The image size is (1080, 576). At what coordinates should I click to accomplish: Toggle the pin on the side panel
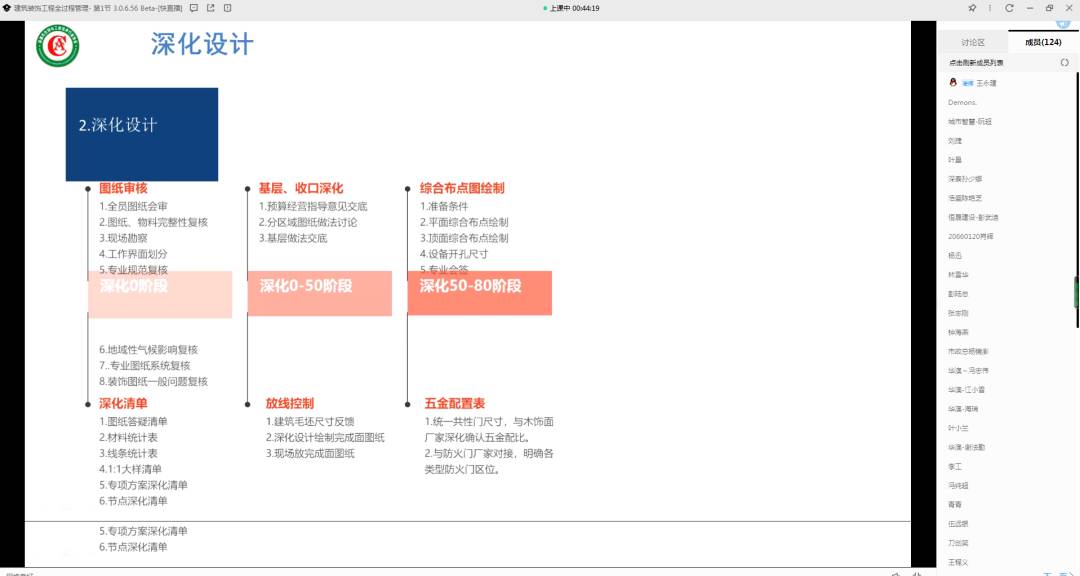pos(972,7)
